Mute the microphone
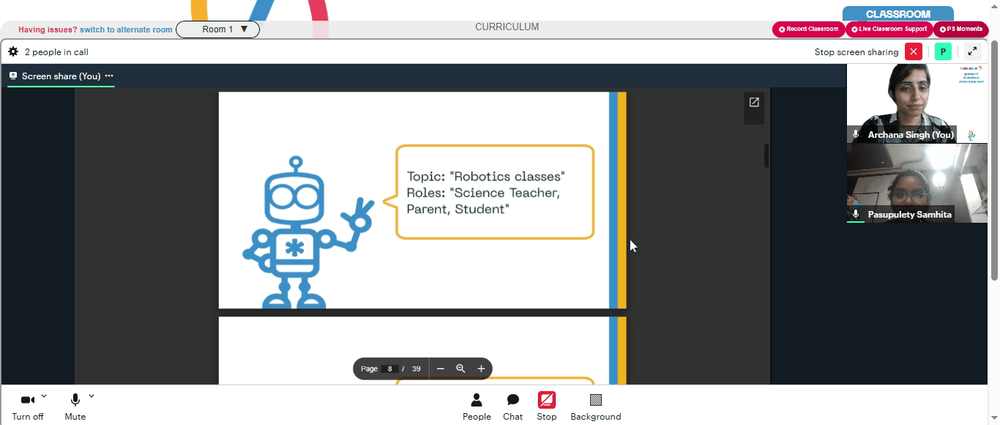The height and width of the screenshot is (425, 1000). click(x=75, y=407)
